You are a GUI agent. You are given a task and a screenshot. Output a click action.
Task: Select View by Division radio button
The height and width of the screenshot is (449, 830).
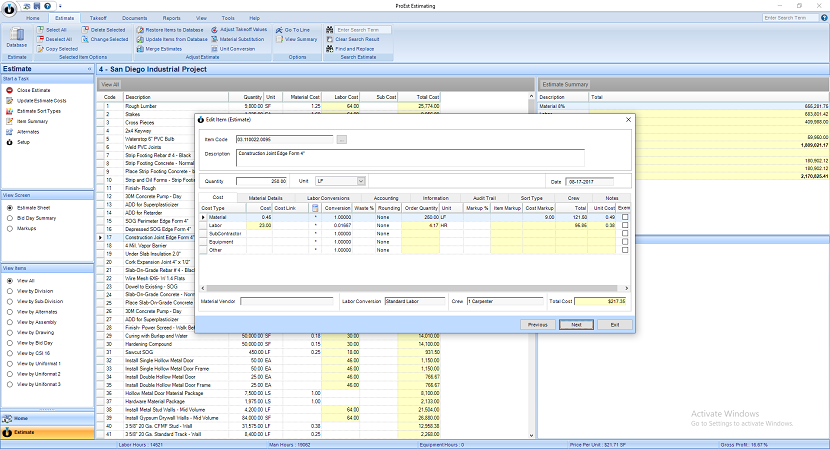10,291
